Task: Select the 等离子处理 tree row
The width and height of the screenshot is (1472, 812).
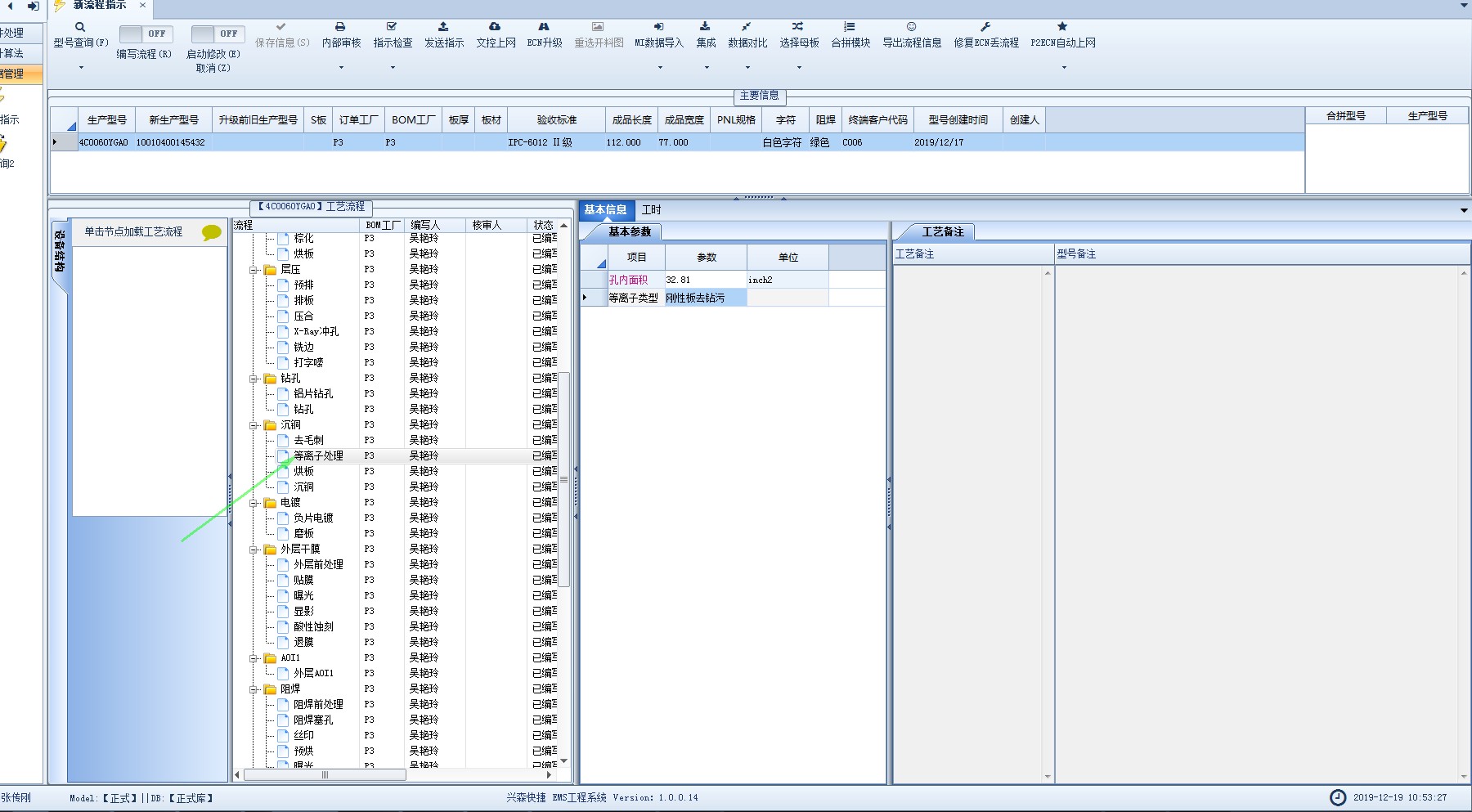Action: click(318, 455)
